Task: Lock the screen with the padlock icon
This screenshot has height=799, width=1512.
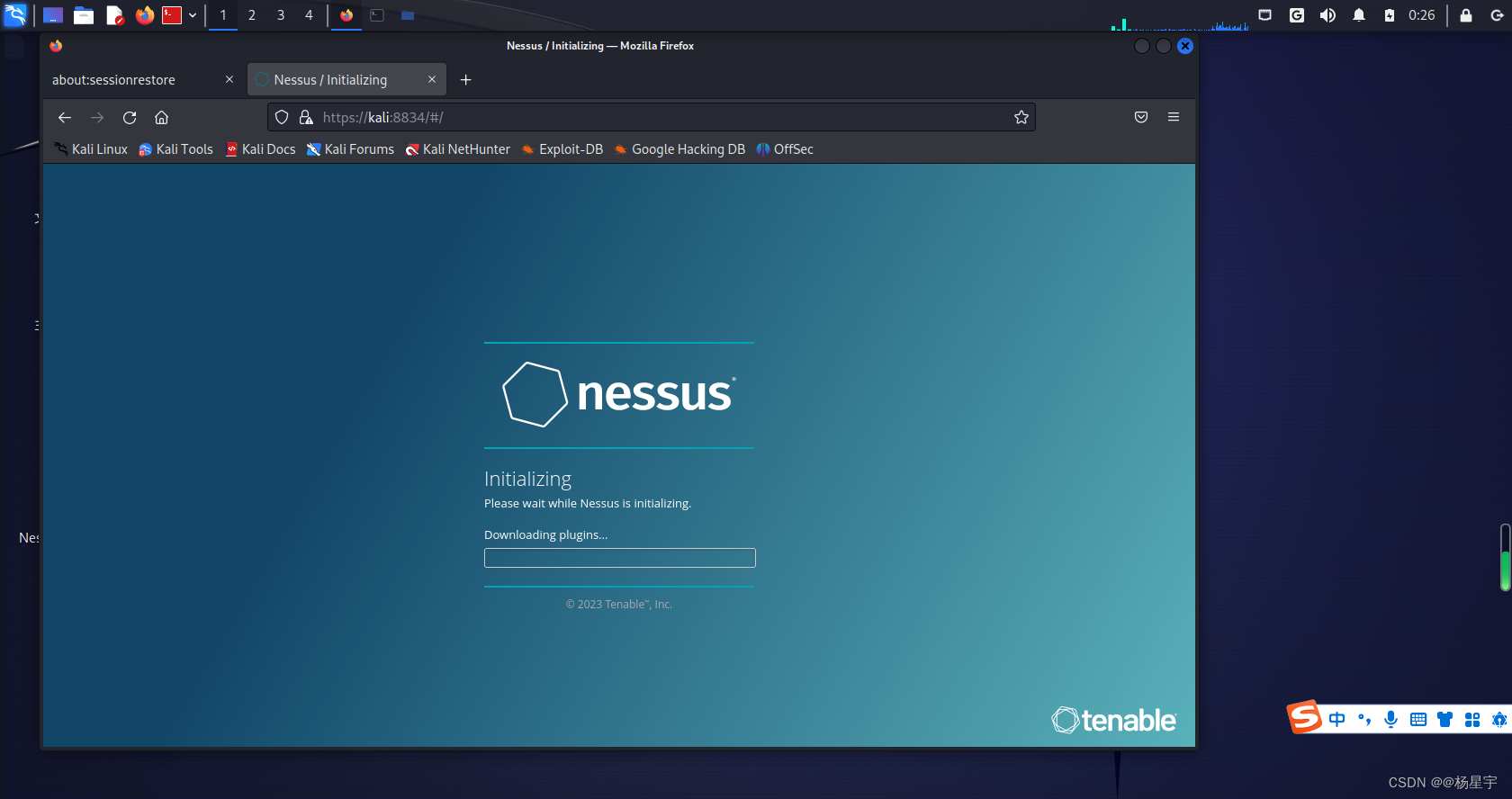Action: [1466, 15]
